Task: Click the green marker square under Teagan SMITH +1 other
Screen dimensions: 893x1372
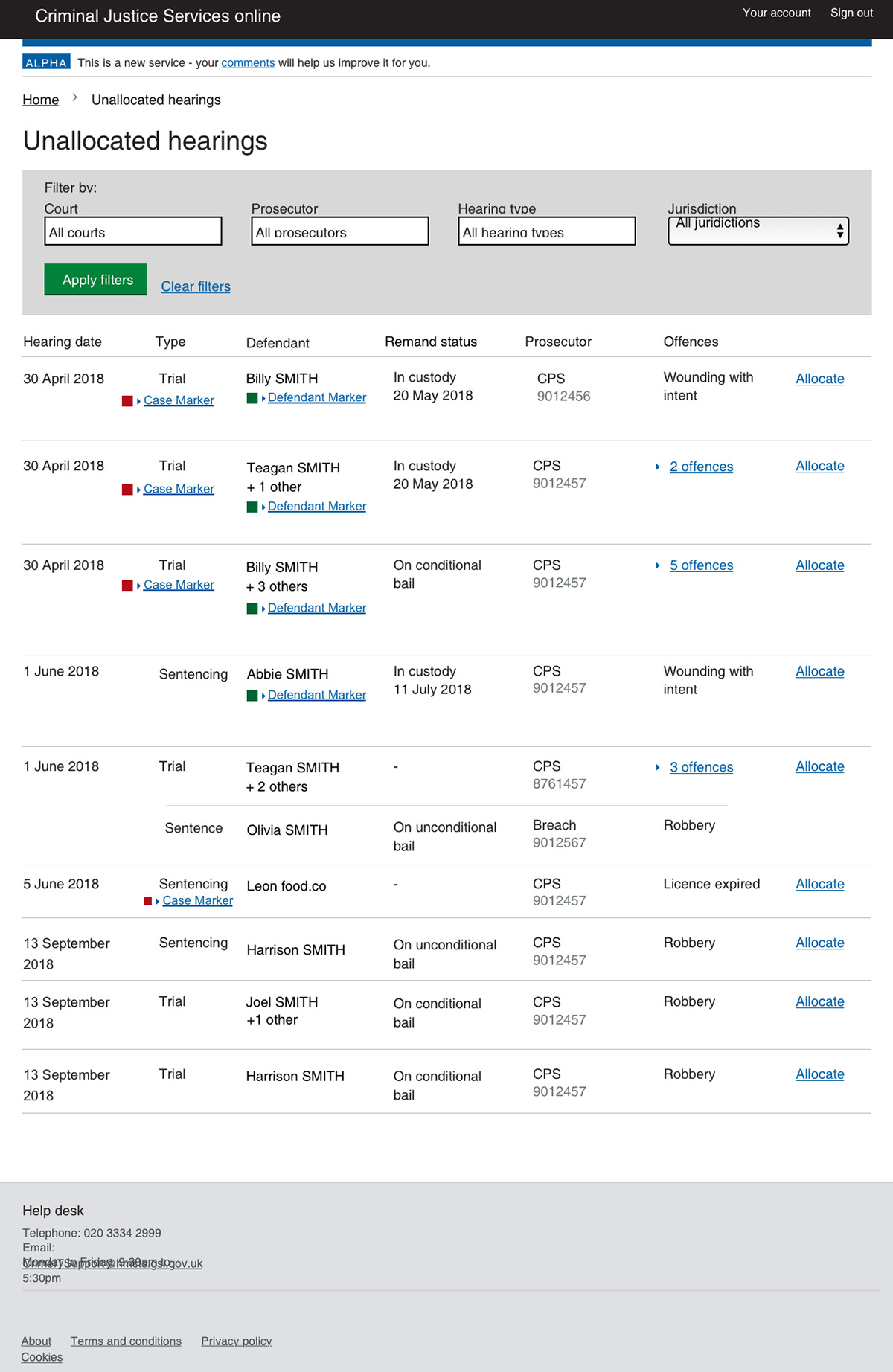Action: [252, 507]
